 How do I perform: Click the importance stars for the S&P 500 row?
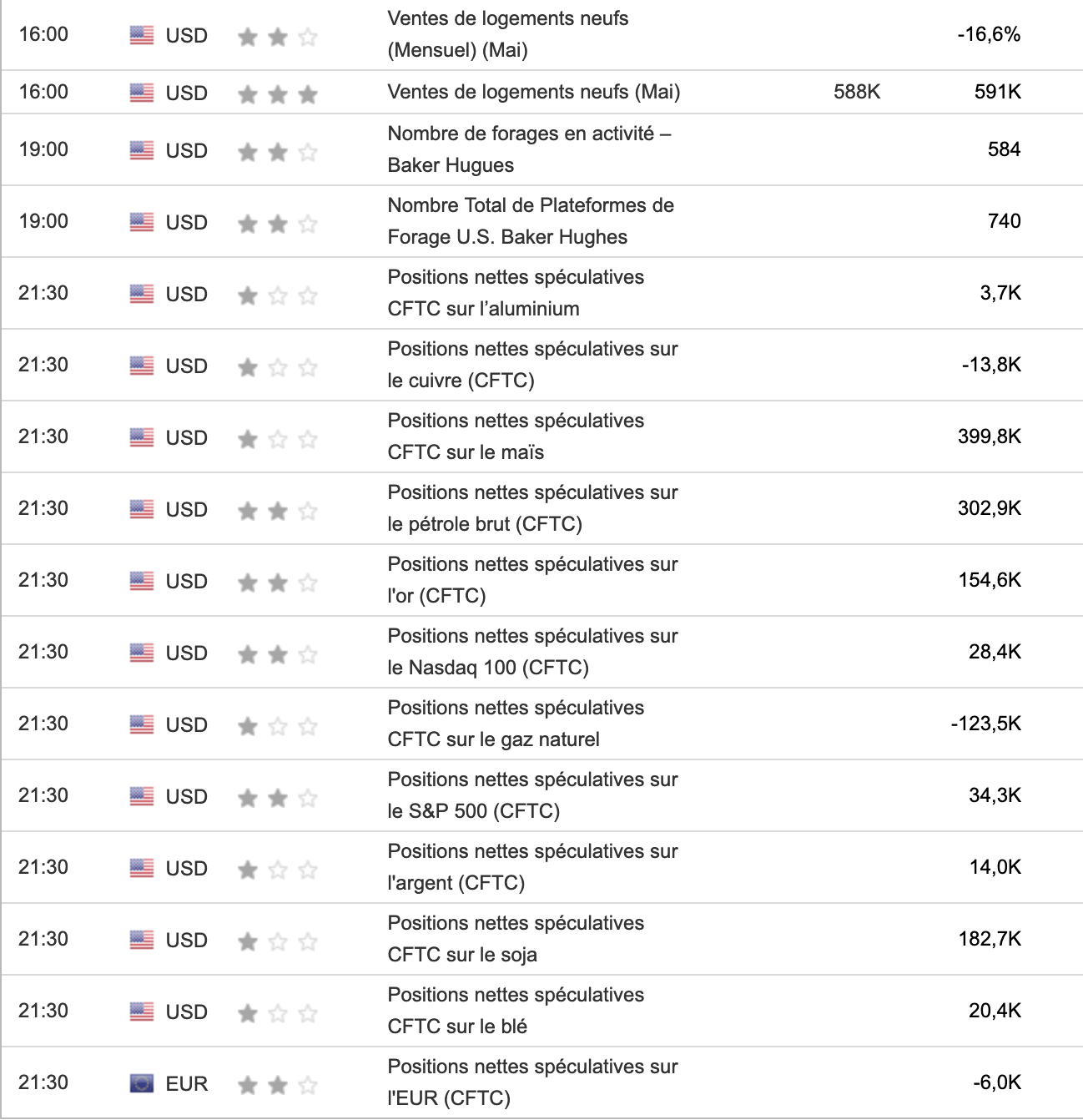pos(277,798)
